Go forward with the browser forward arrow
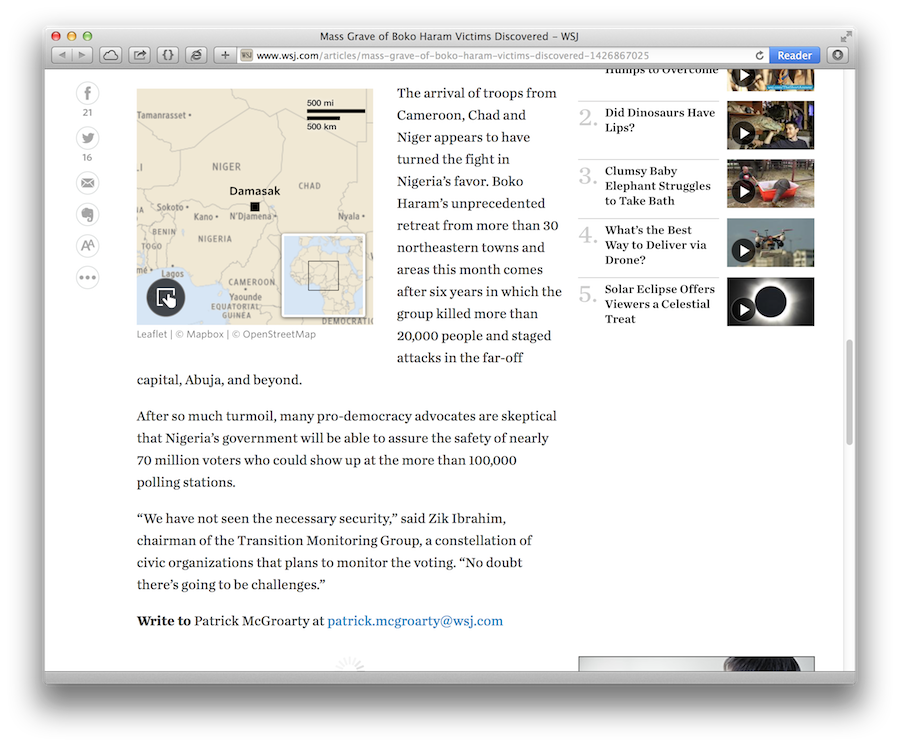 (x=82, y=55)
